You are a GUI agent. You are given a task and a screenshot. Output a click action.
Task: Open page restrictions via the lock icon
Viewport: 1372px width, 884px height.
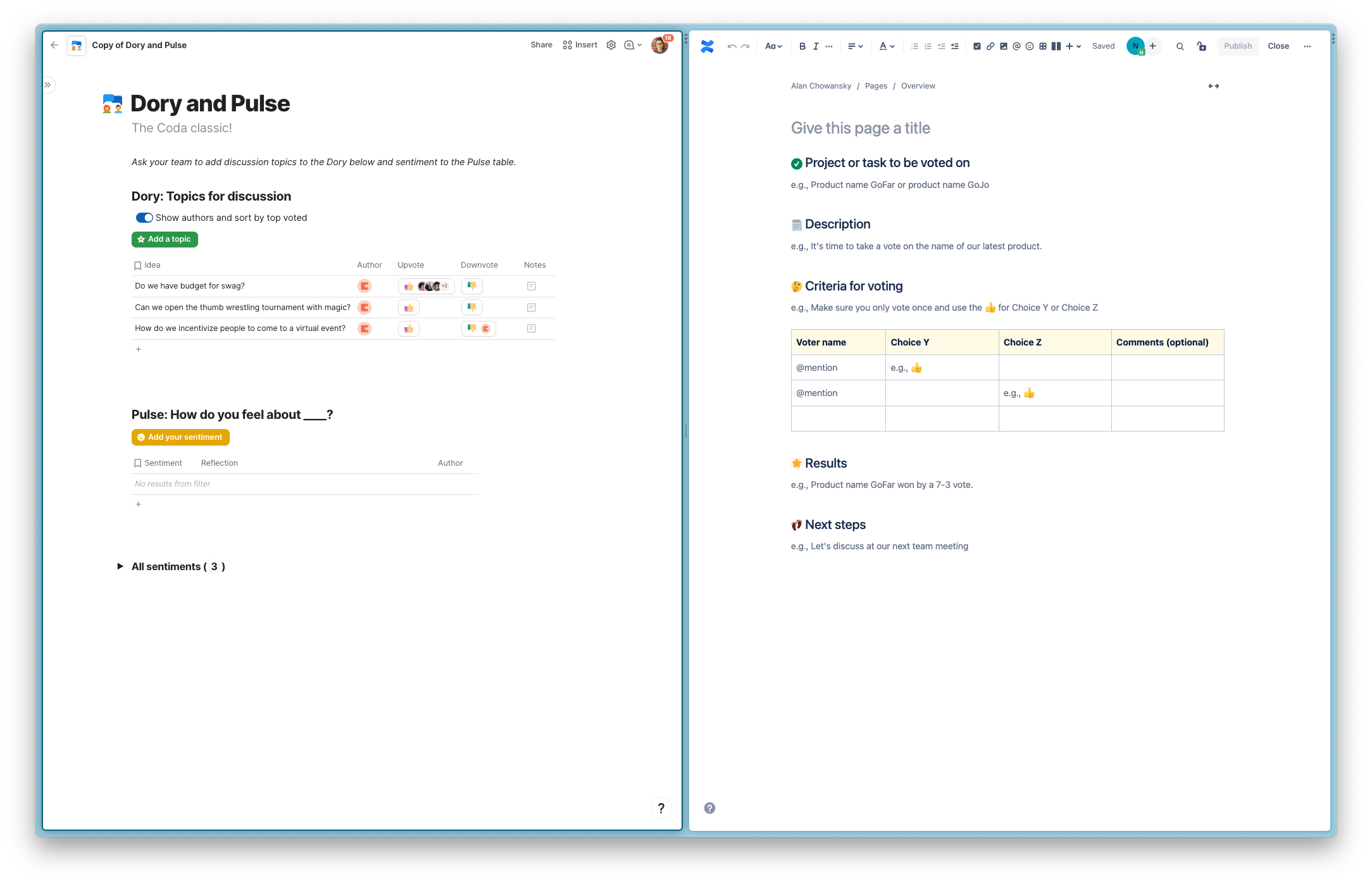coord(1202,46)
